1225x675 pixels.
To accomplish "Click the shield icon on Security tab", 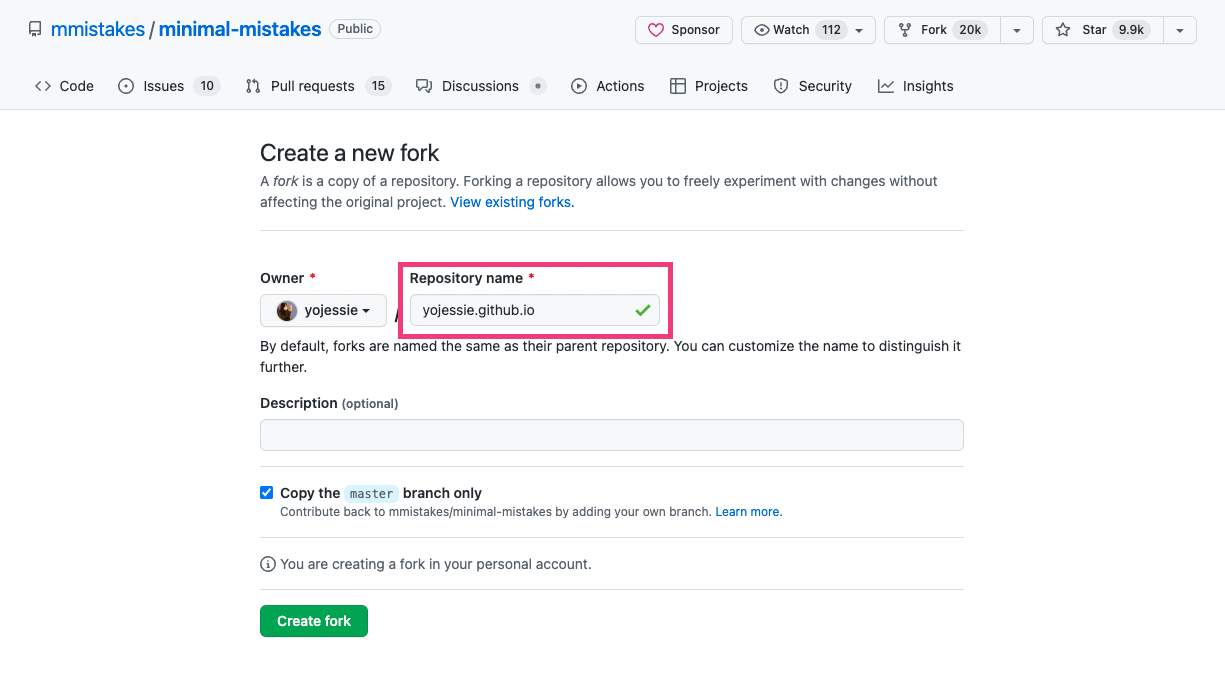I will tap(781, 86).
